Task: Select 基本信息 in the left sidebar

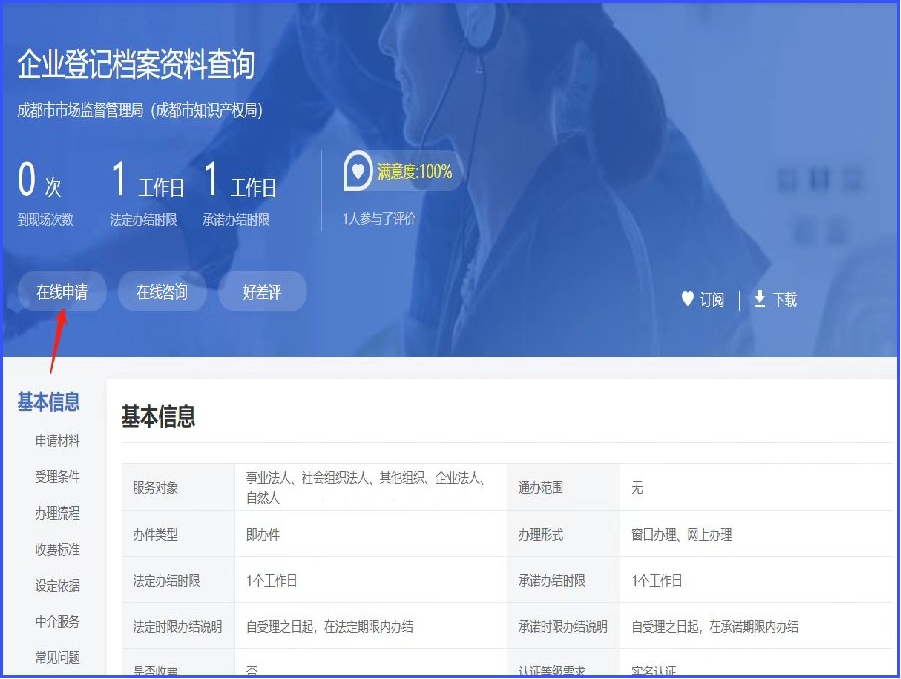Action: [48, 402]
